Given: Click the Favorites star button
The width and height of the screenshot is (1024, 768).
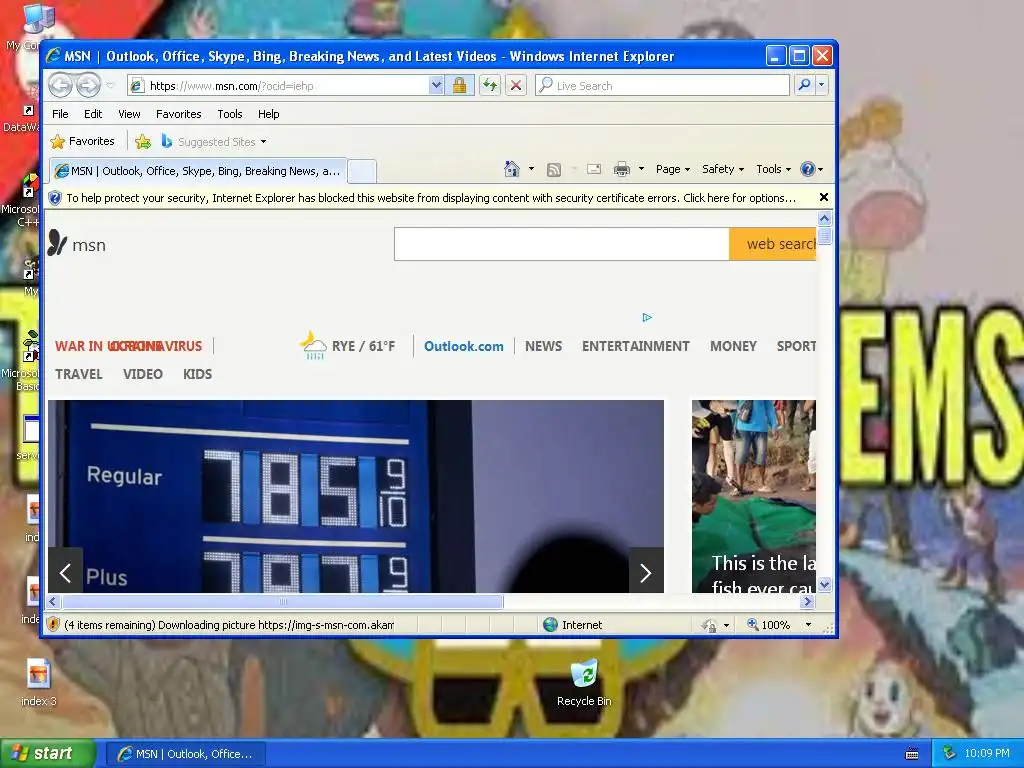Looking at the screenshot, I should [x=82, y=142].
